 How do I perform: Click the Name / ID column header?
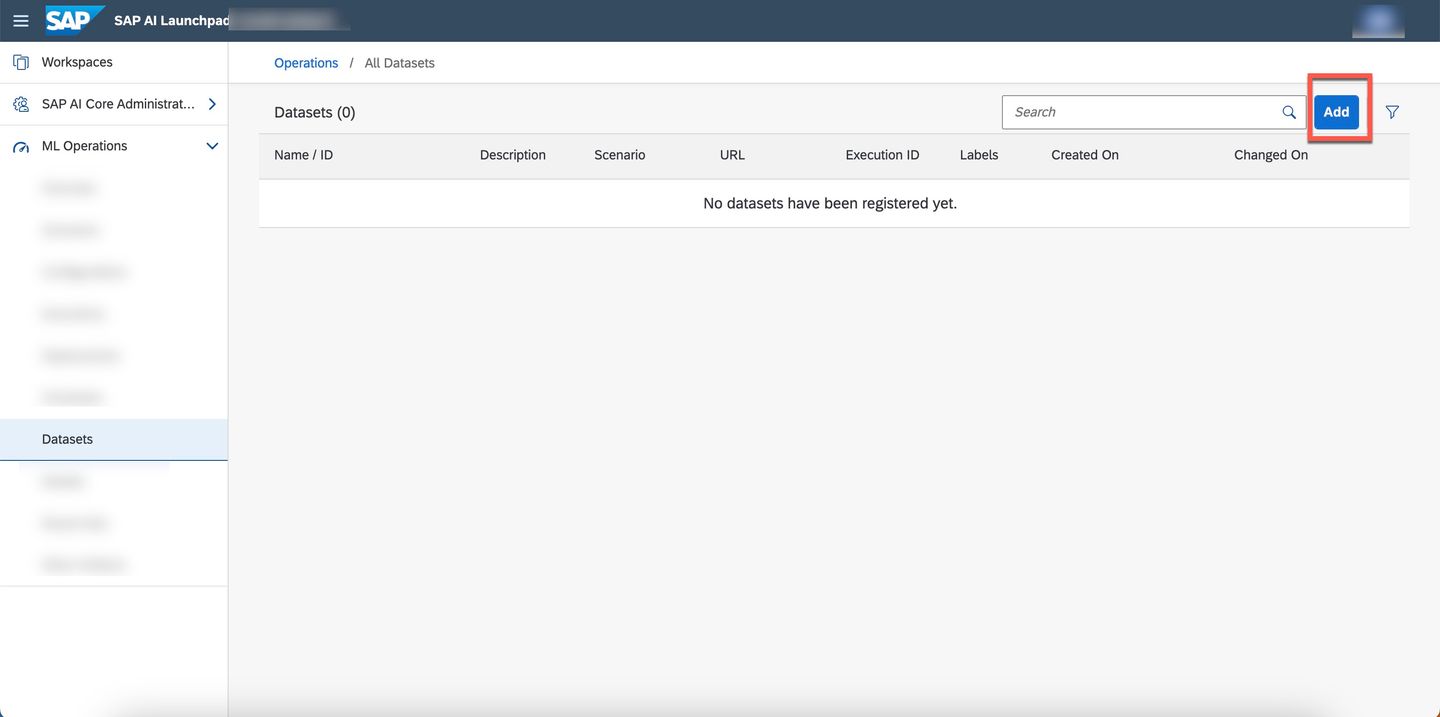[x=303, y=155]
